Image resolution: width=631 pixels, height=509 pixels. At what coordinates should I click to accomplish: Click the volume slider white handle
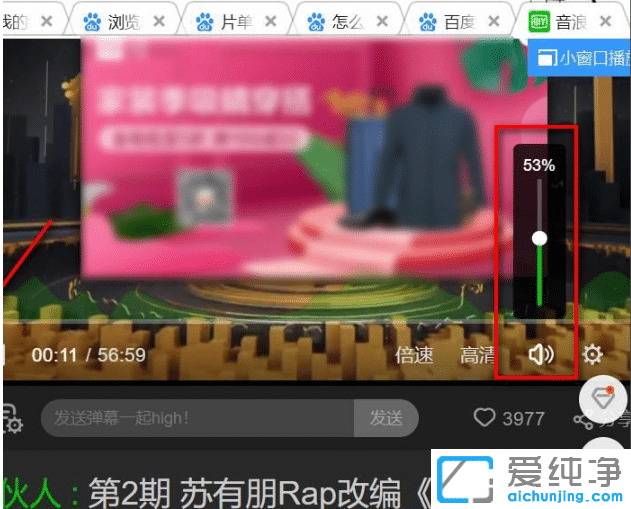(x=539, y=238)
